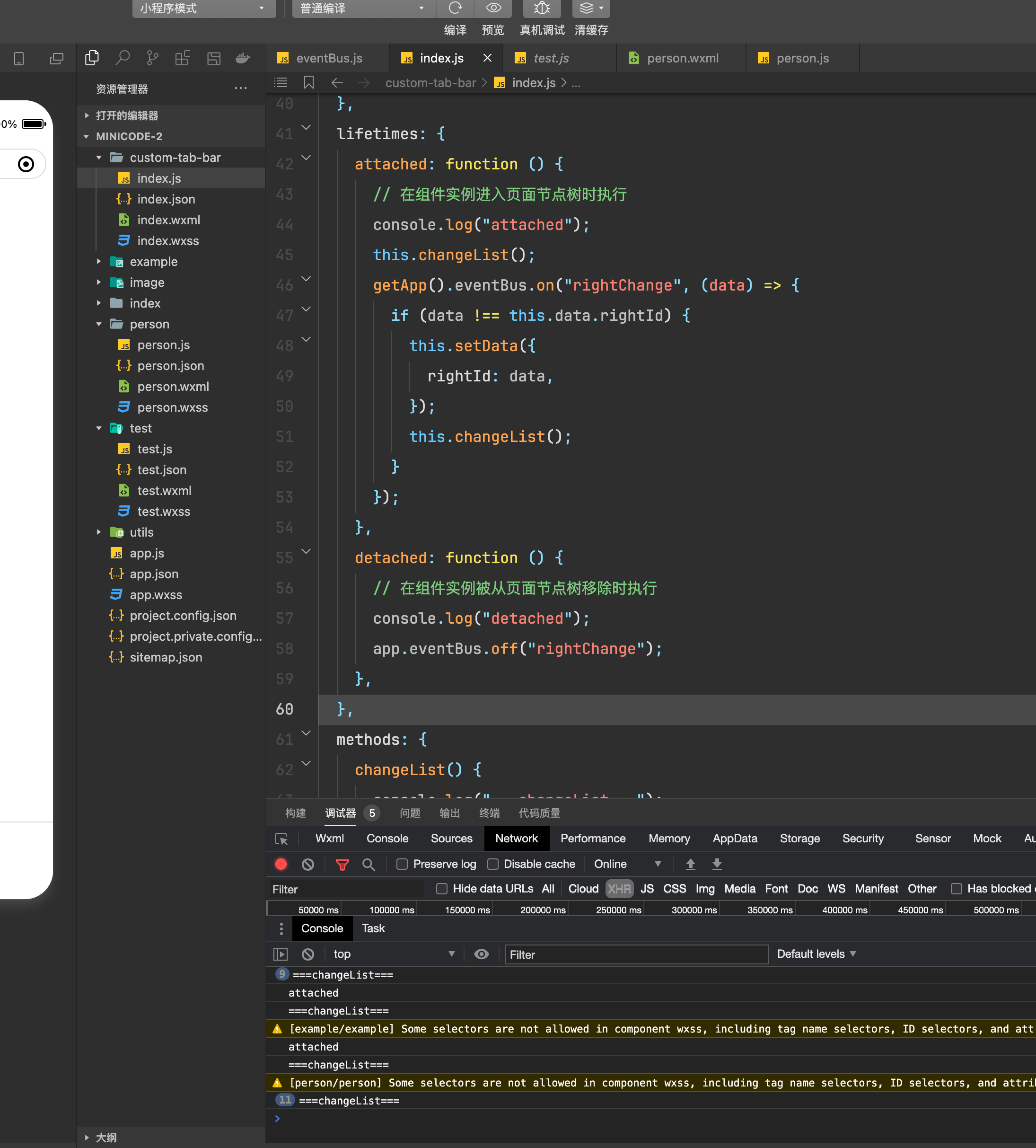Image resolution: width=1036 pixels, height=1148 pixels.
Task: Check the Hide data URLs checkbox
Action: click(x=441, y=888)
